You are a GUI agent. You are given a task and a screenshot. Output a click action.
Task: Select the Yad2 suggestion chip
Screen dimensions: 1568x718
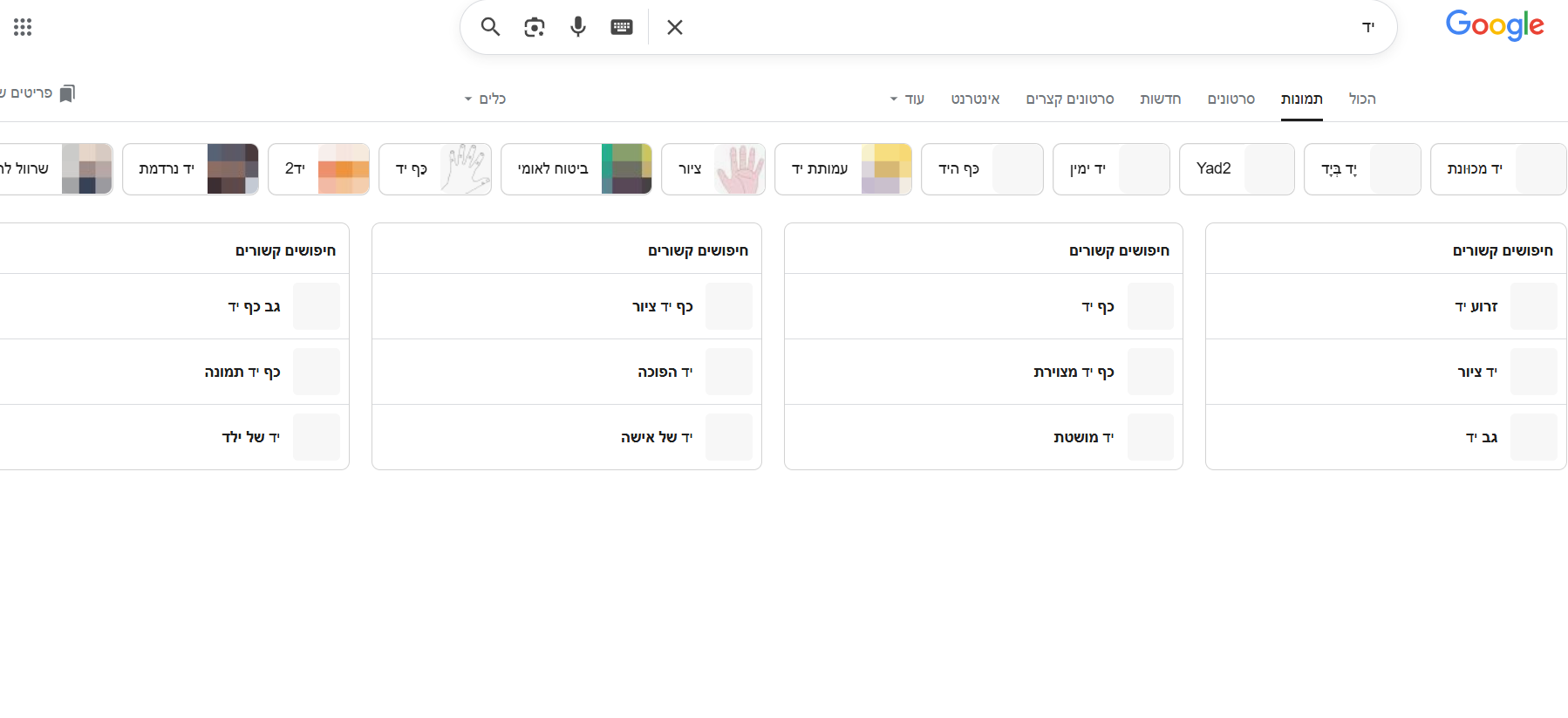click(1236, 169)
